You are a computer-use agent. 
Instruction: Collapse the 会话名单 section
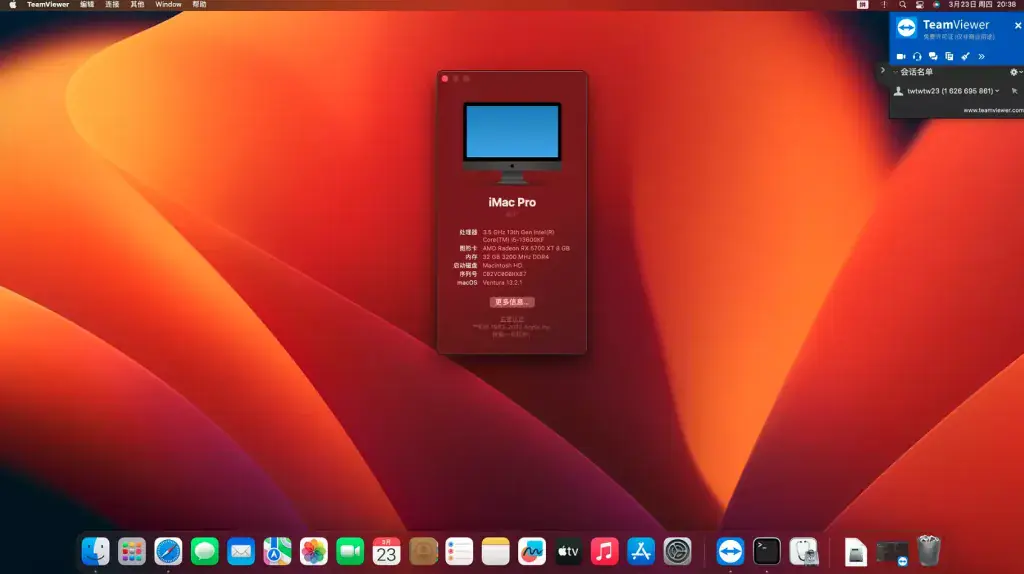pos(896,72)
